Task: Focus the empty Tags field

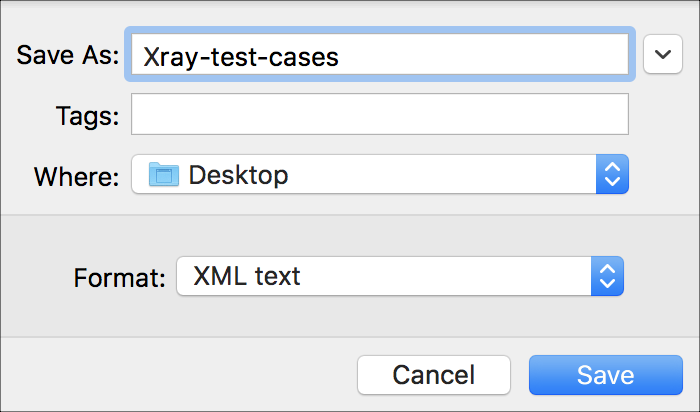Action: (x=379, y=114)
